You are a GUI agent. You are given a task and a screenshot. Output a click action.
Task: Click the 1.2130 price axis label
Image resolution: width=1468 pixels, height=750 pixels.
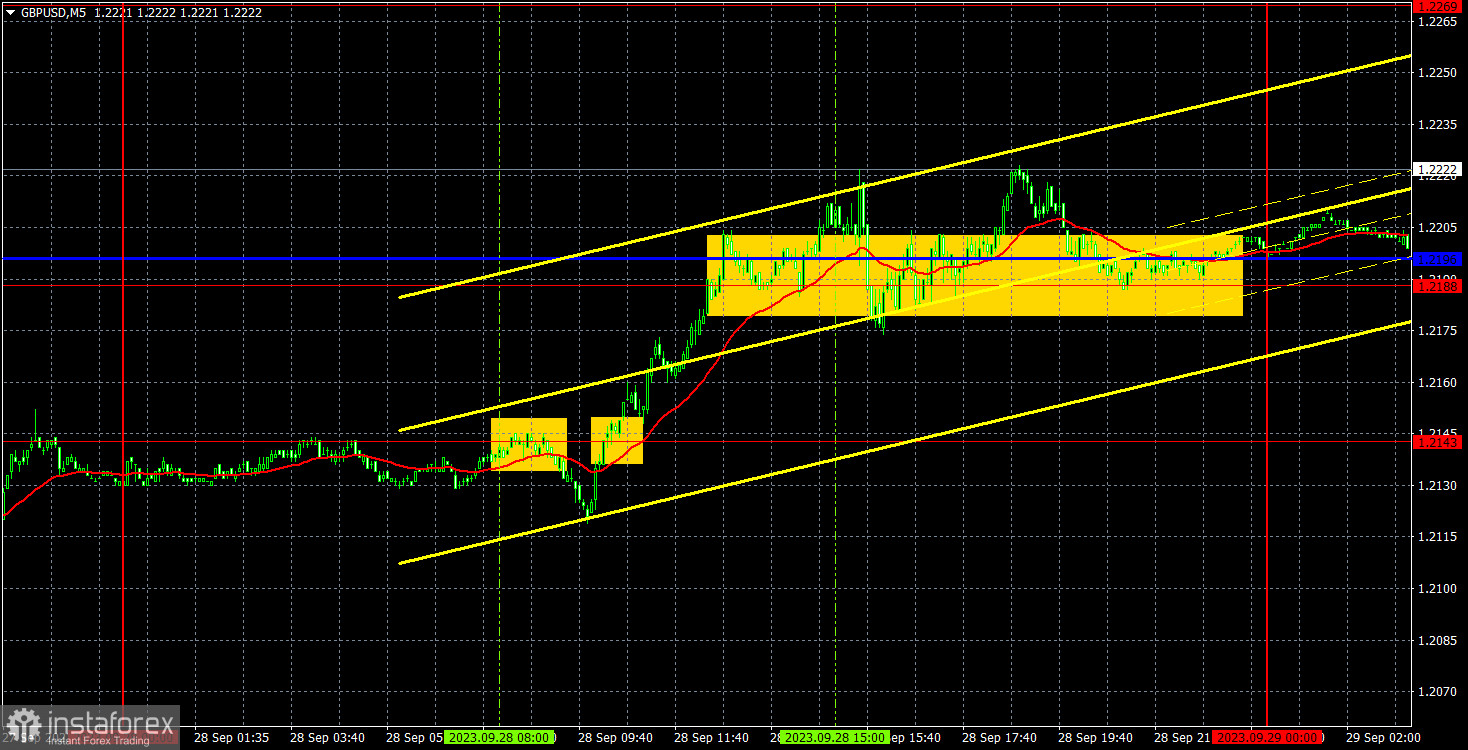(1436, 485)
